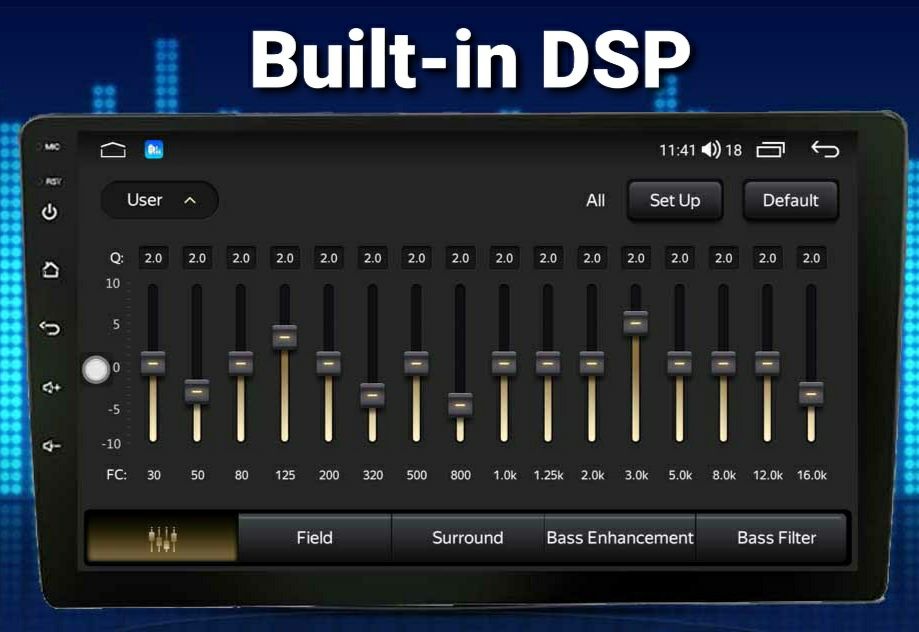Click the 200 Hz band slider handle

(329, 363)
